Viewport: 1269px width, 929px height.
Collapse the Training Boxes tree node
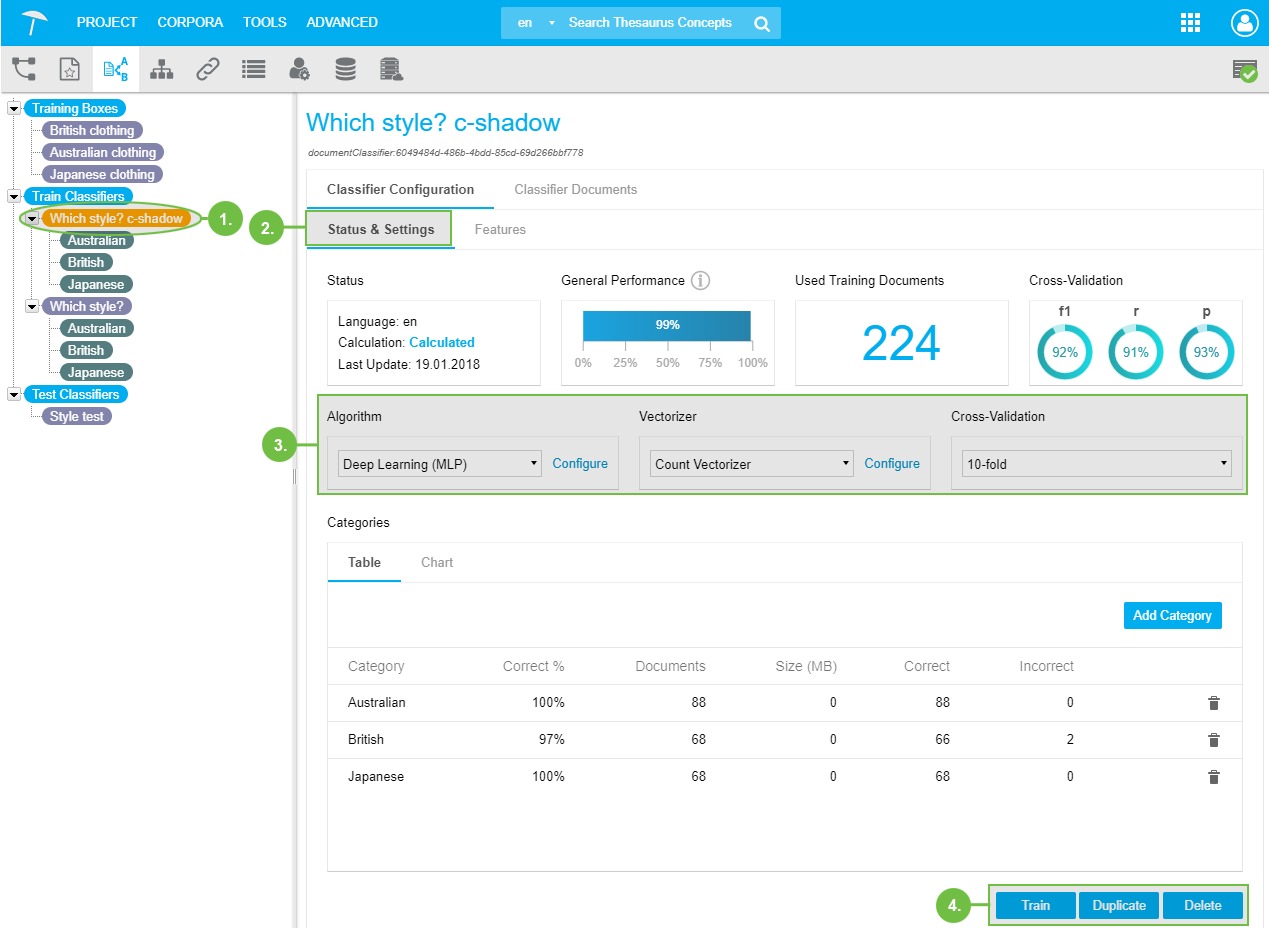click(15, 108)
